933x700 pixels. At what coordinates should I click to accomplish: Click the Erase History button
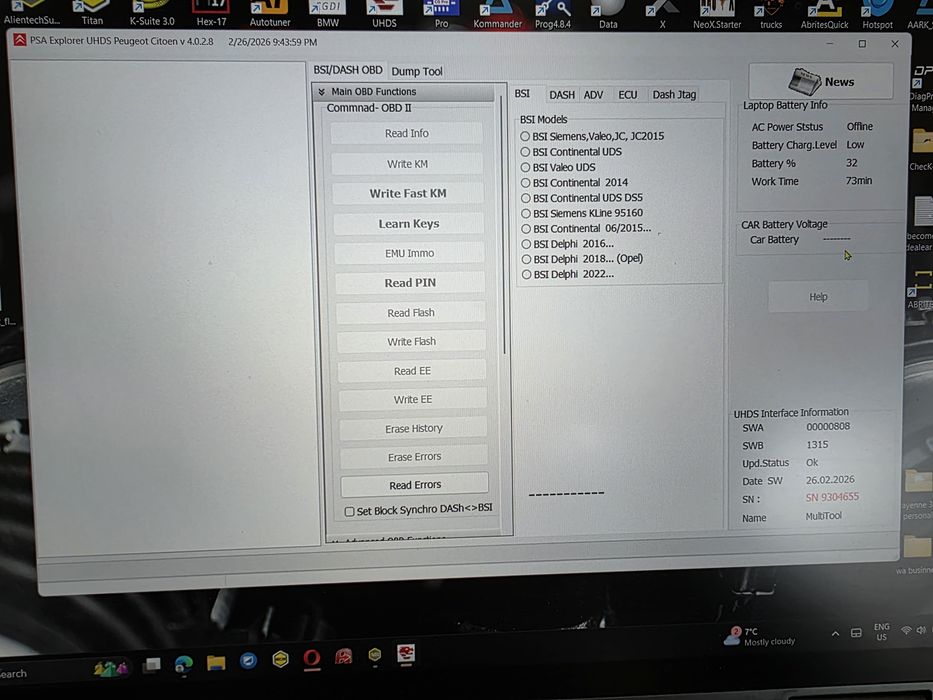414,429
